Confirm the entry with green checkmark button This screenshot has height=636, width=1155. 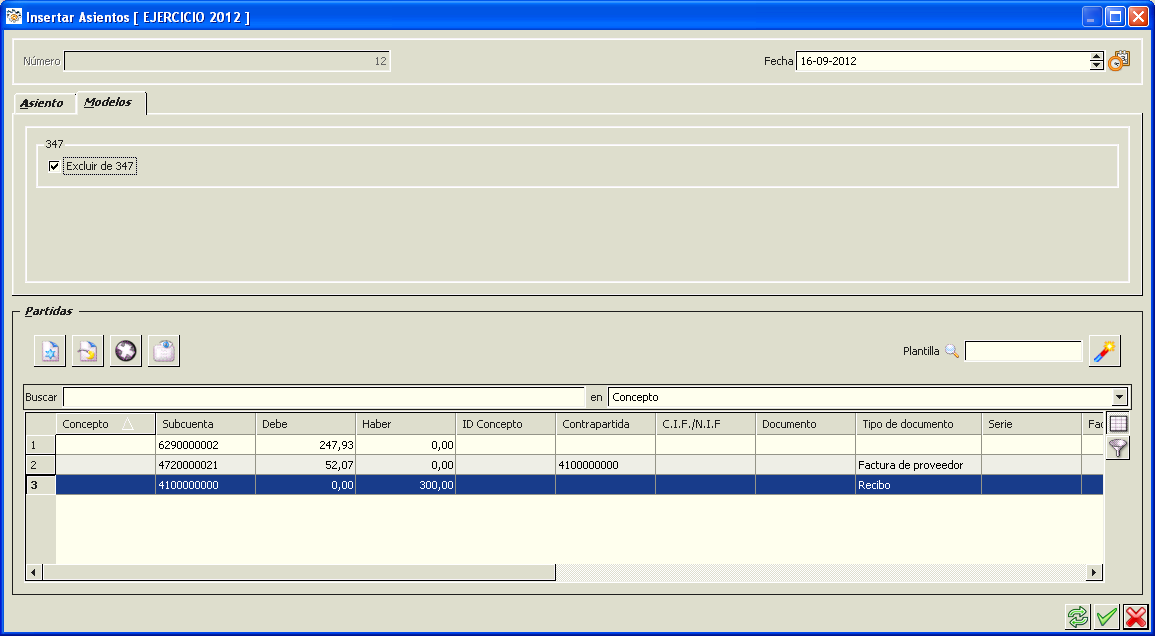[1106, 616]
